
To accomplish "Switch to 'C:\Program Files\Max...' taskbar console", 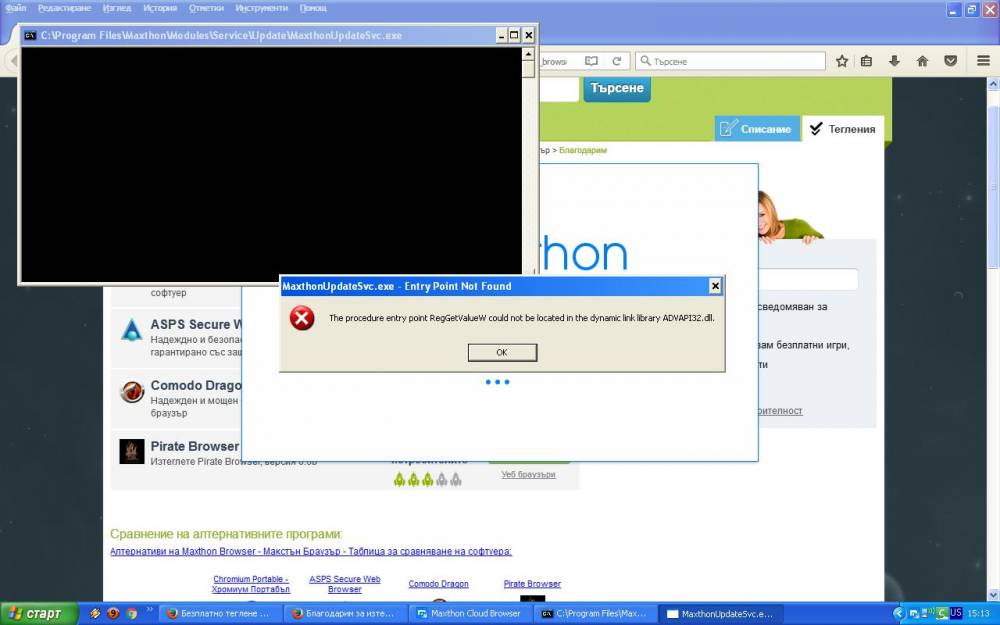I will (x=594, y=614).
